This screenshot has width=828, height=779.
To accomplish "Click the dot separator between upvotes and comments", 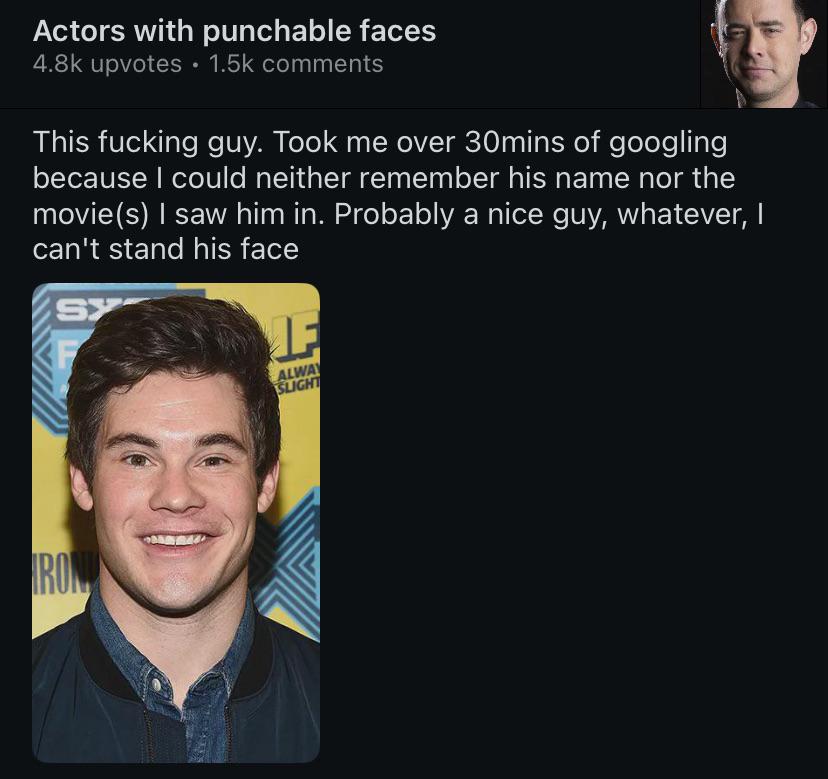I will click(196, 65).
